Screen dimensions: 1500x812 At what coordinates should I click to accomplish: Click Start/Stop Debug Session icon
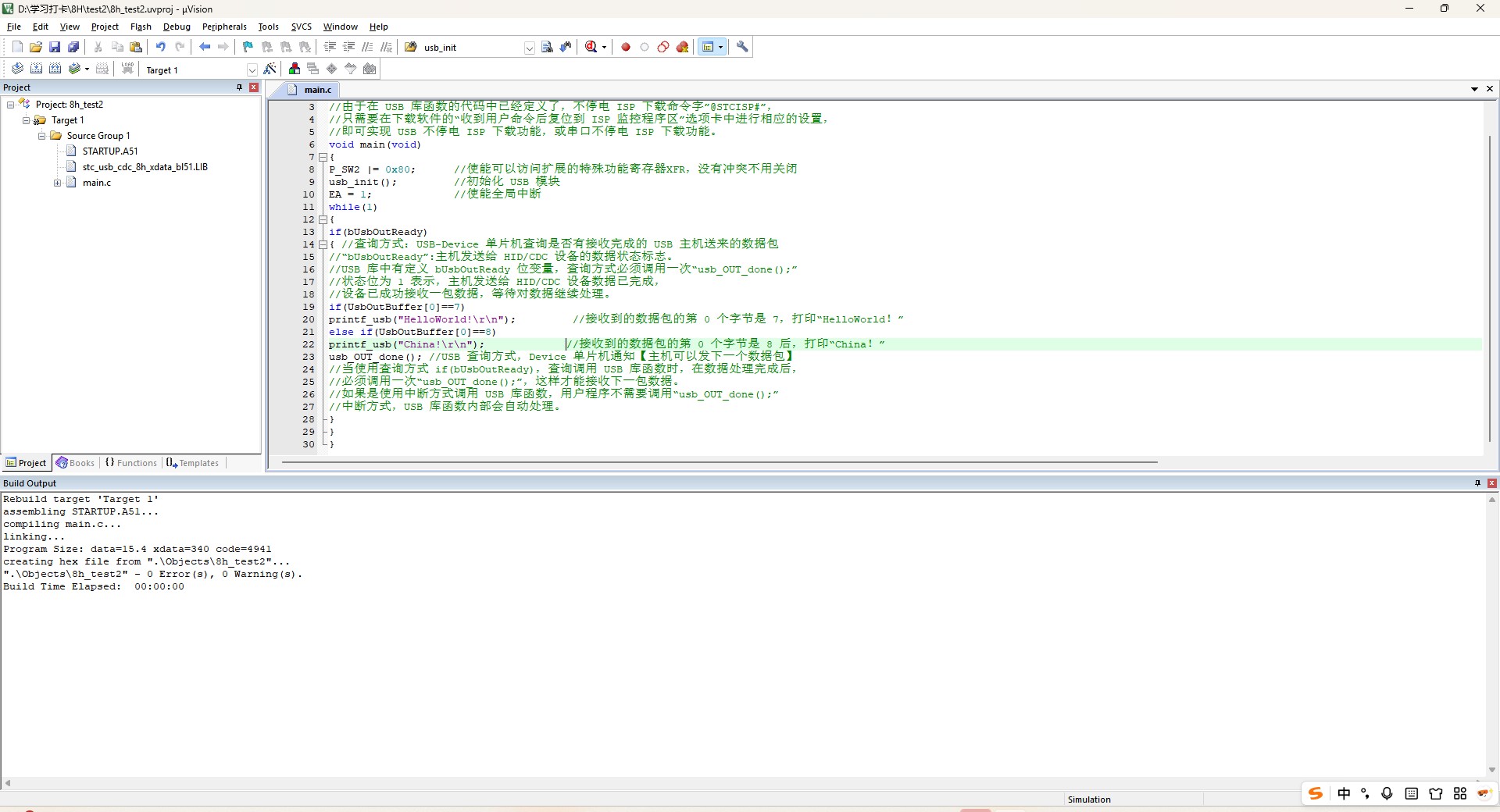tap(591, 47)
